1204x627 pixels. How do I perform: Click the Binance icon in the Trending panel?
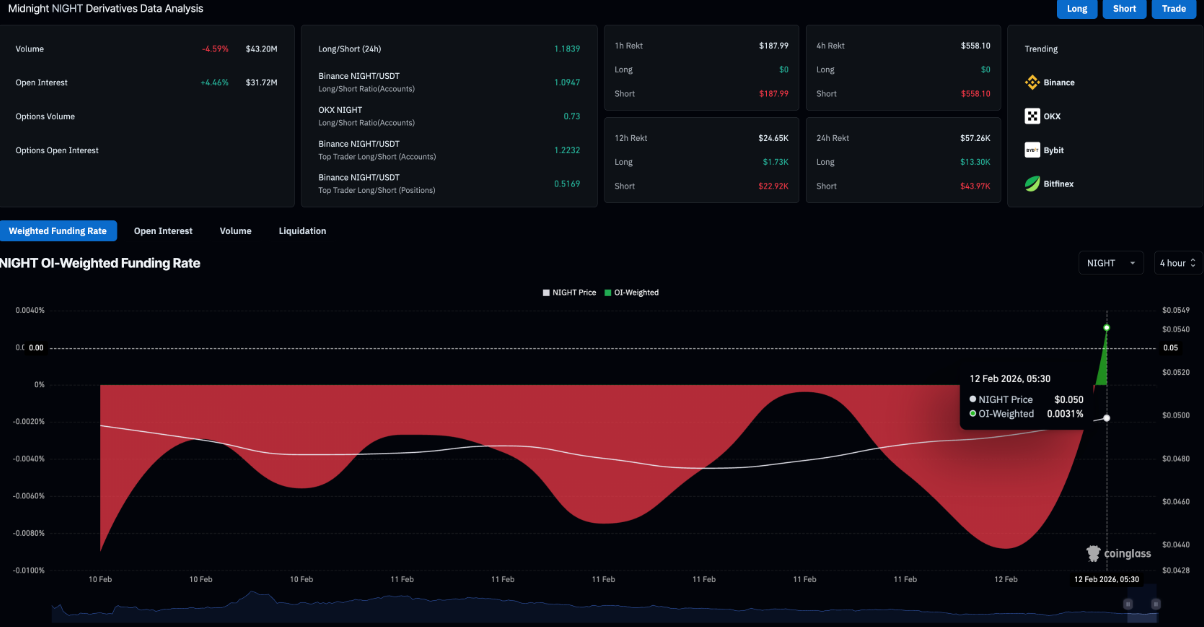coord(1031,83)
